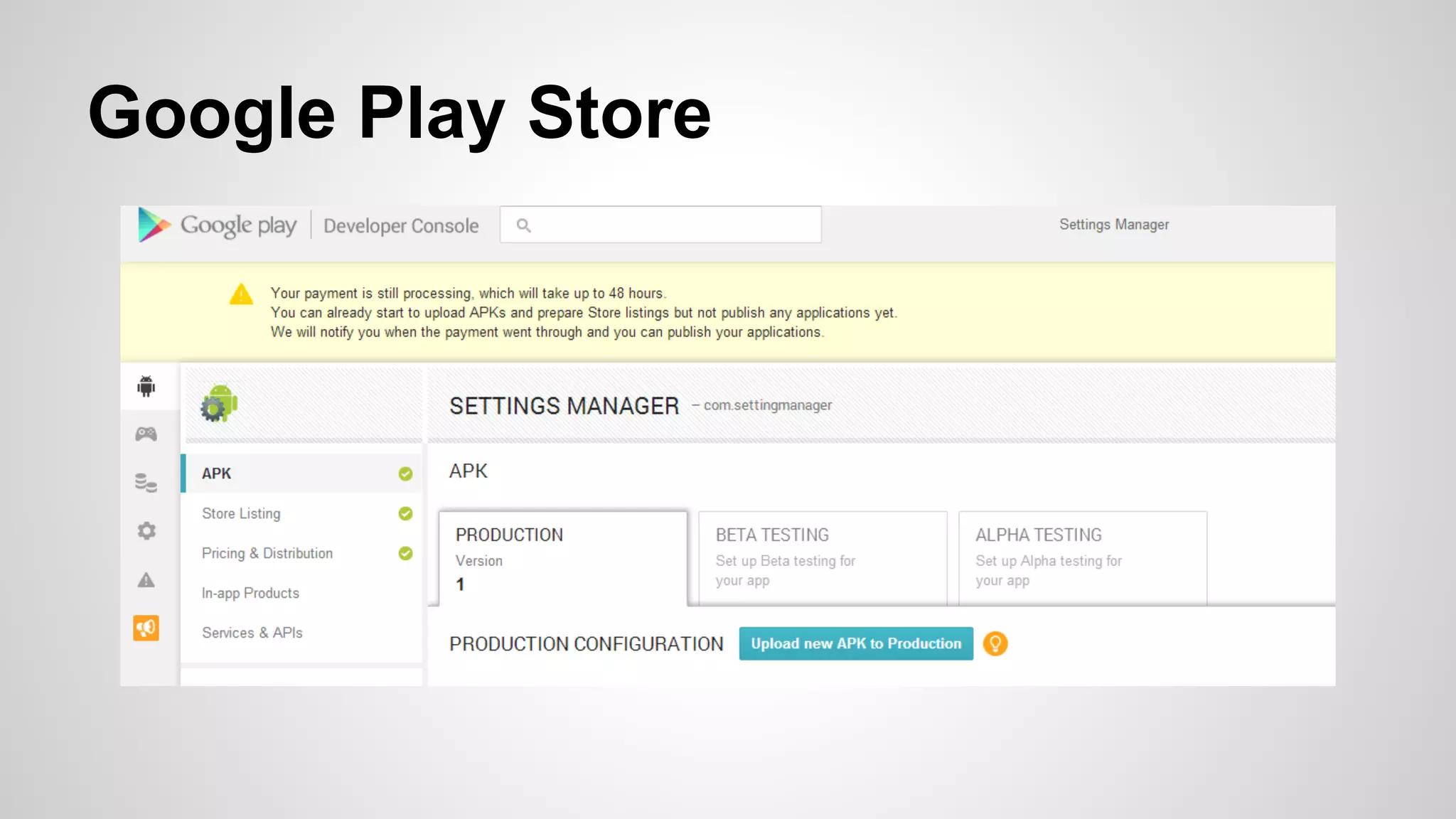Open Alerts via warning triangle sidebar icon
This screenshot has height=819, width=1456.
(146, 580)
